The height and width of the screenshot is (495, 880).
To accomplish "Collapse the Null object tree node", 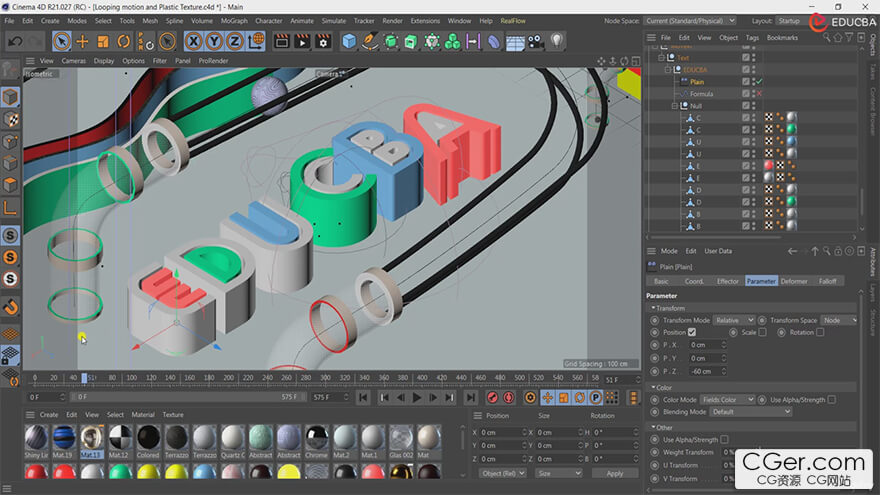I will coord(675,106).
